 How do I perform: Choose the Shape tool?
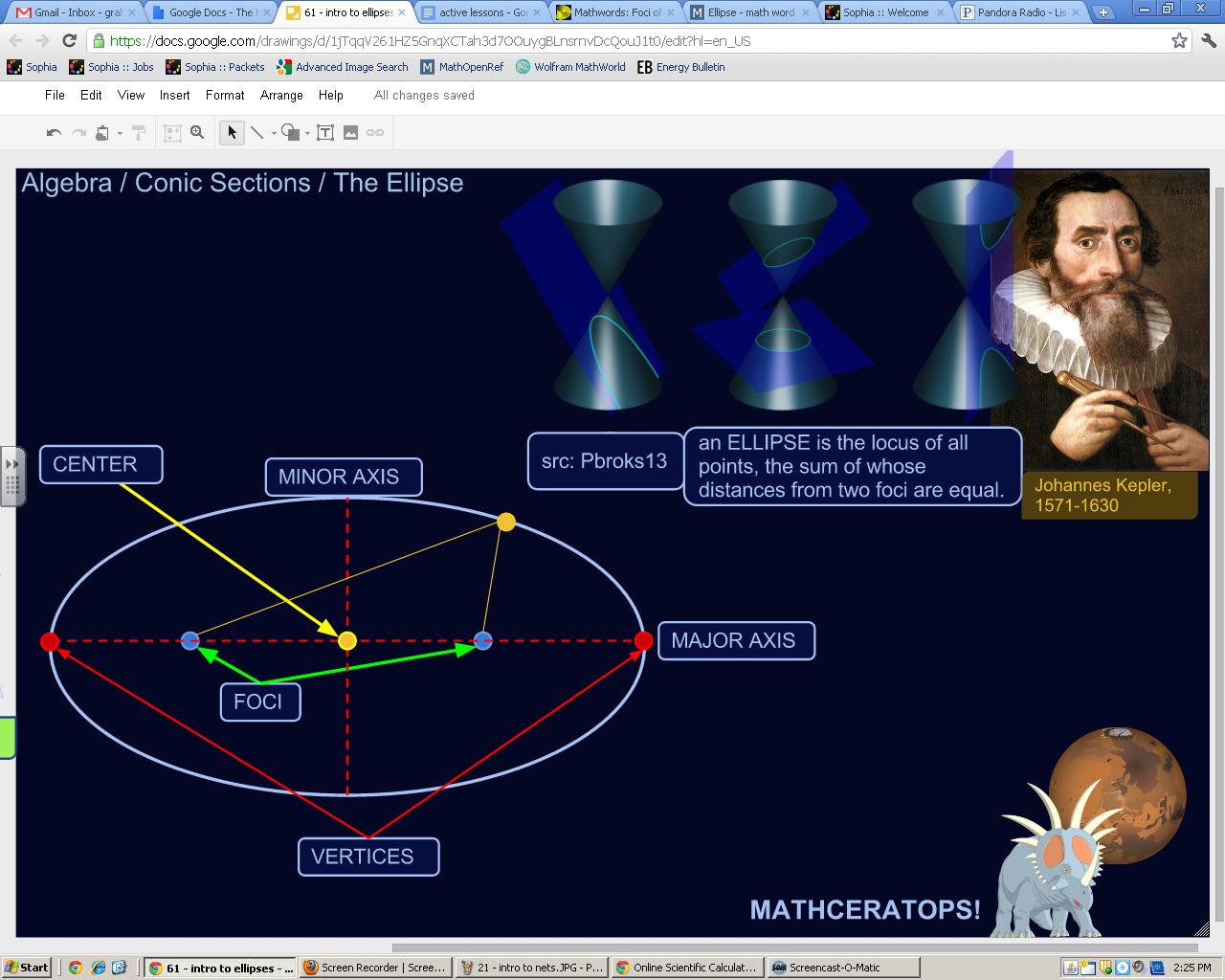[291, 133]
